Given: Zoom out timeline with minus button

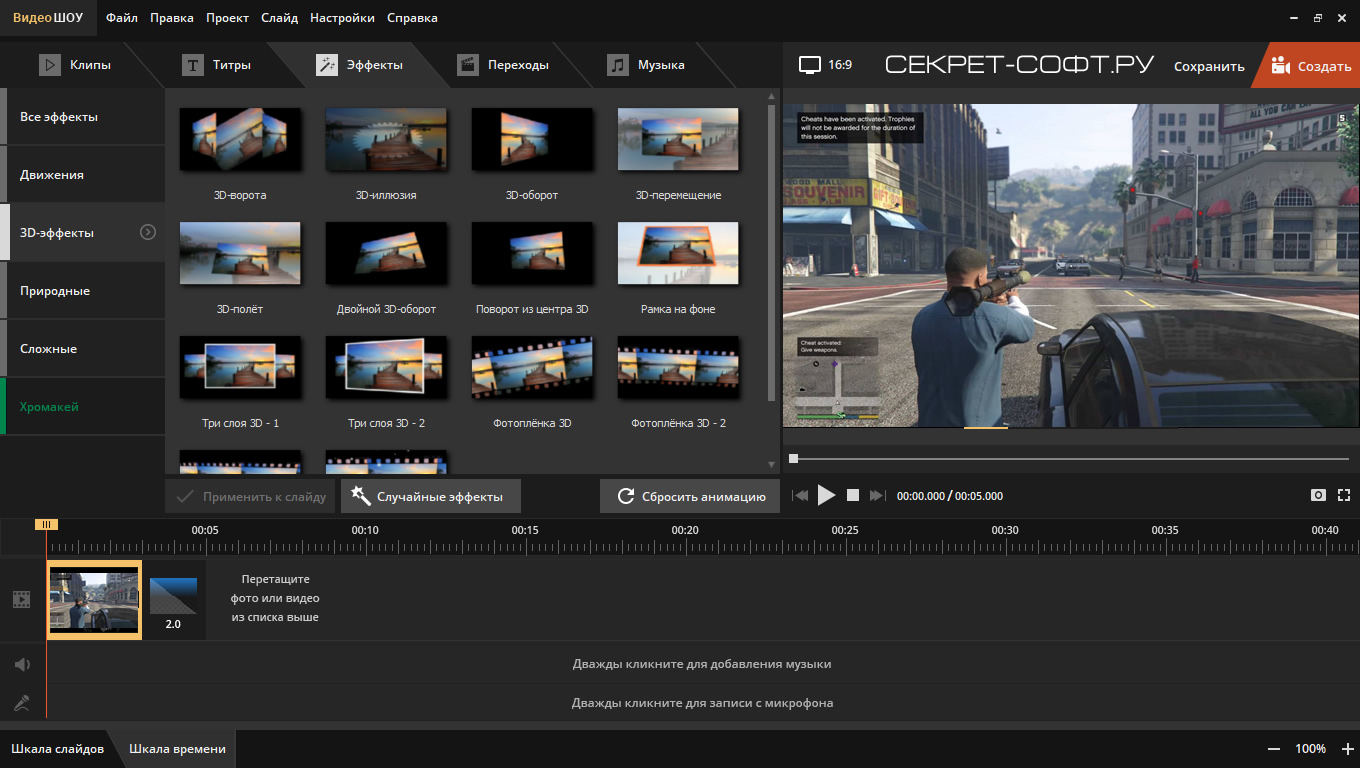Looking at the screenshot, I should pyautogui.click(x=1273, y=749).
